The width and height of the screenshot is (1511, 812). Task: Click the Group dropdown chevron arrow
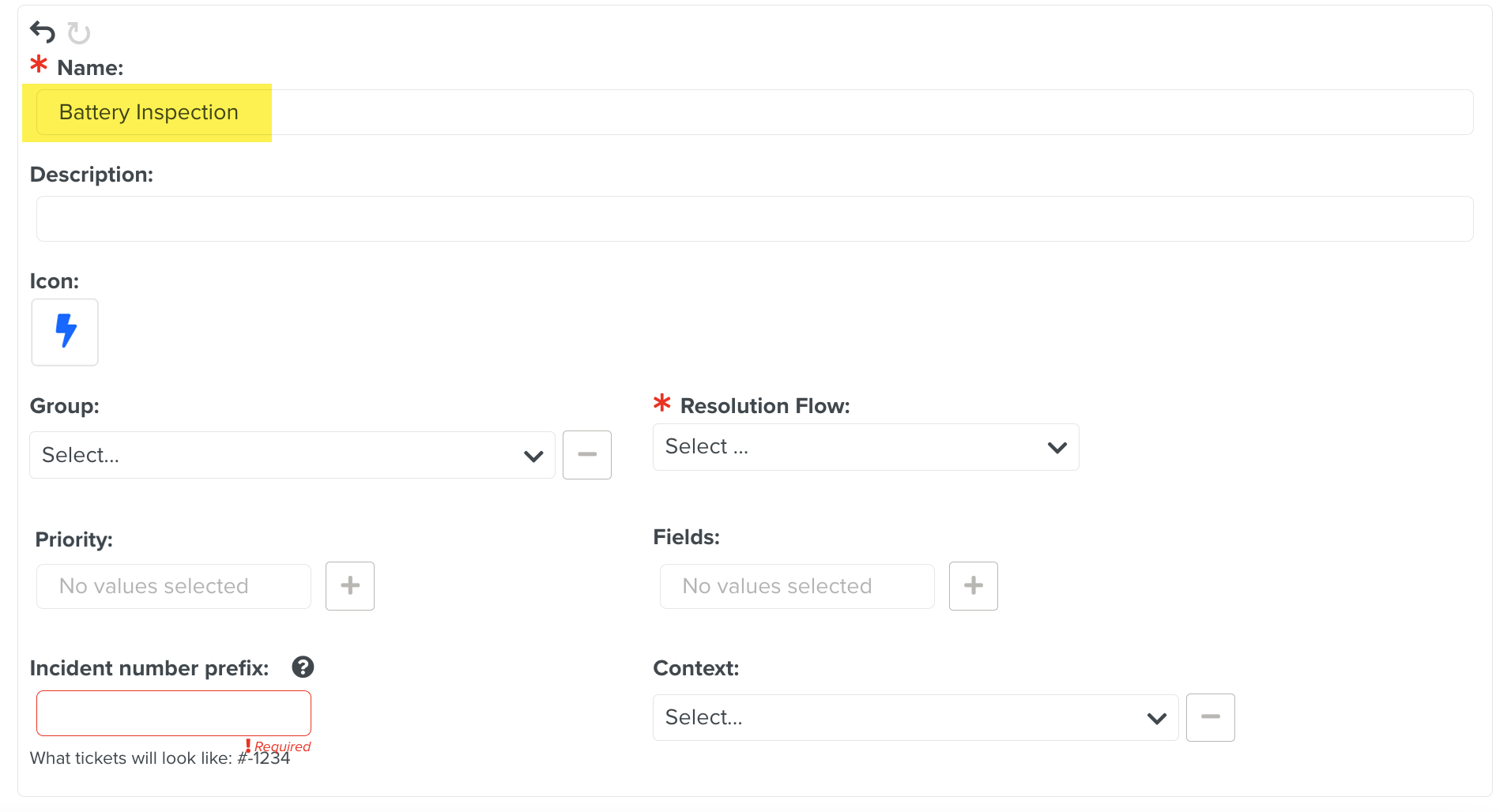pos(533,456)
